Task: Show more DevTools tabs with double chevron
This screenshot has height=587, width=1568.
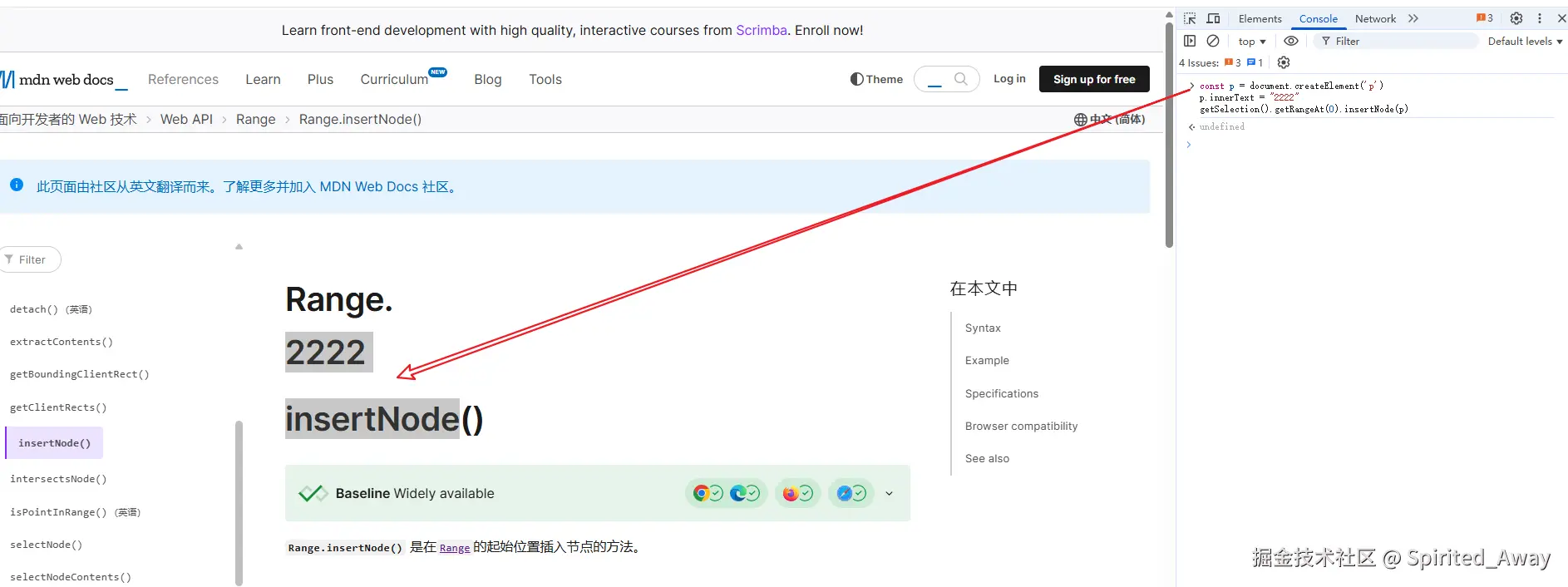Action: 1413,18
